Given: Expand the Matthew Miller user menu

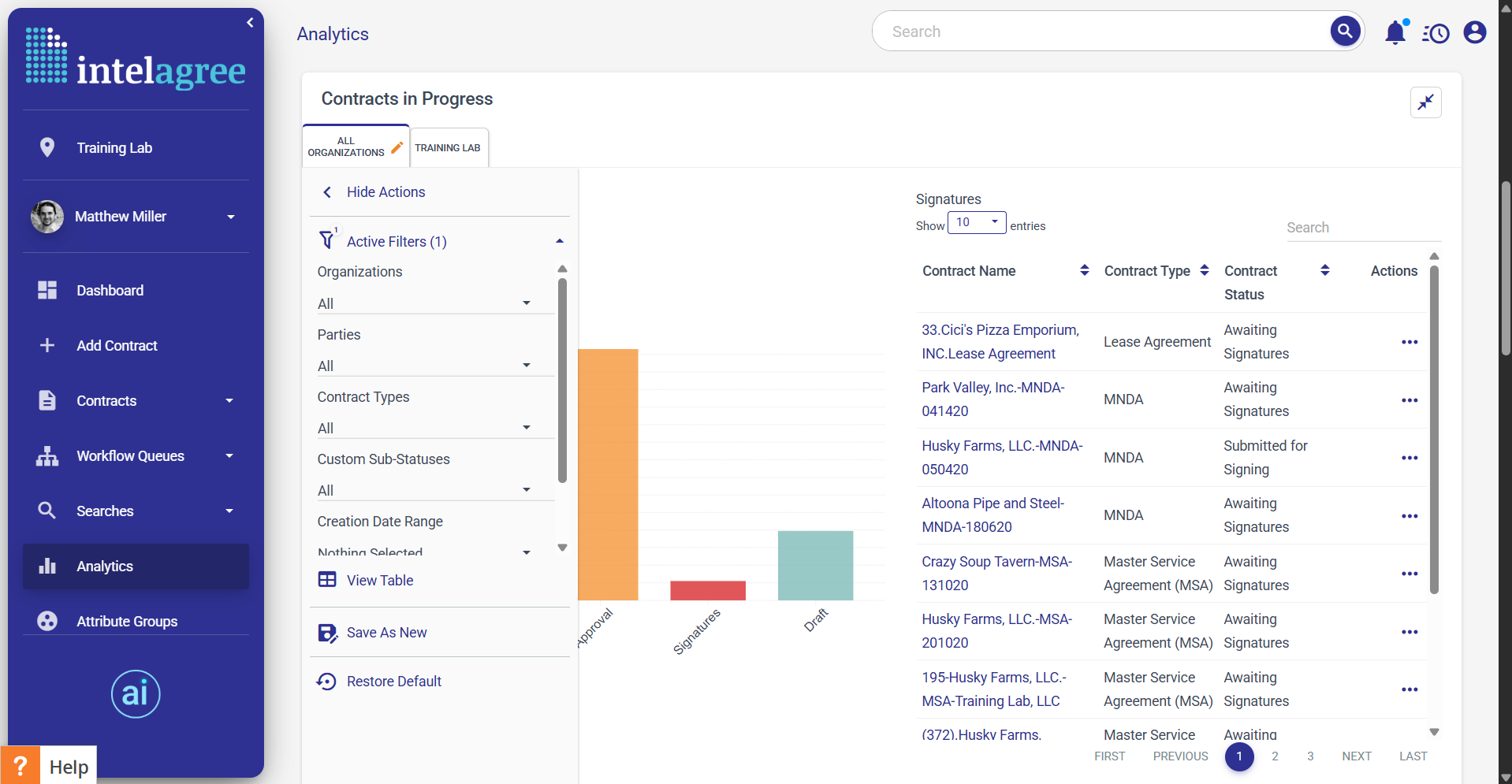Looking at the screenshot, I should [231, 217].
